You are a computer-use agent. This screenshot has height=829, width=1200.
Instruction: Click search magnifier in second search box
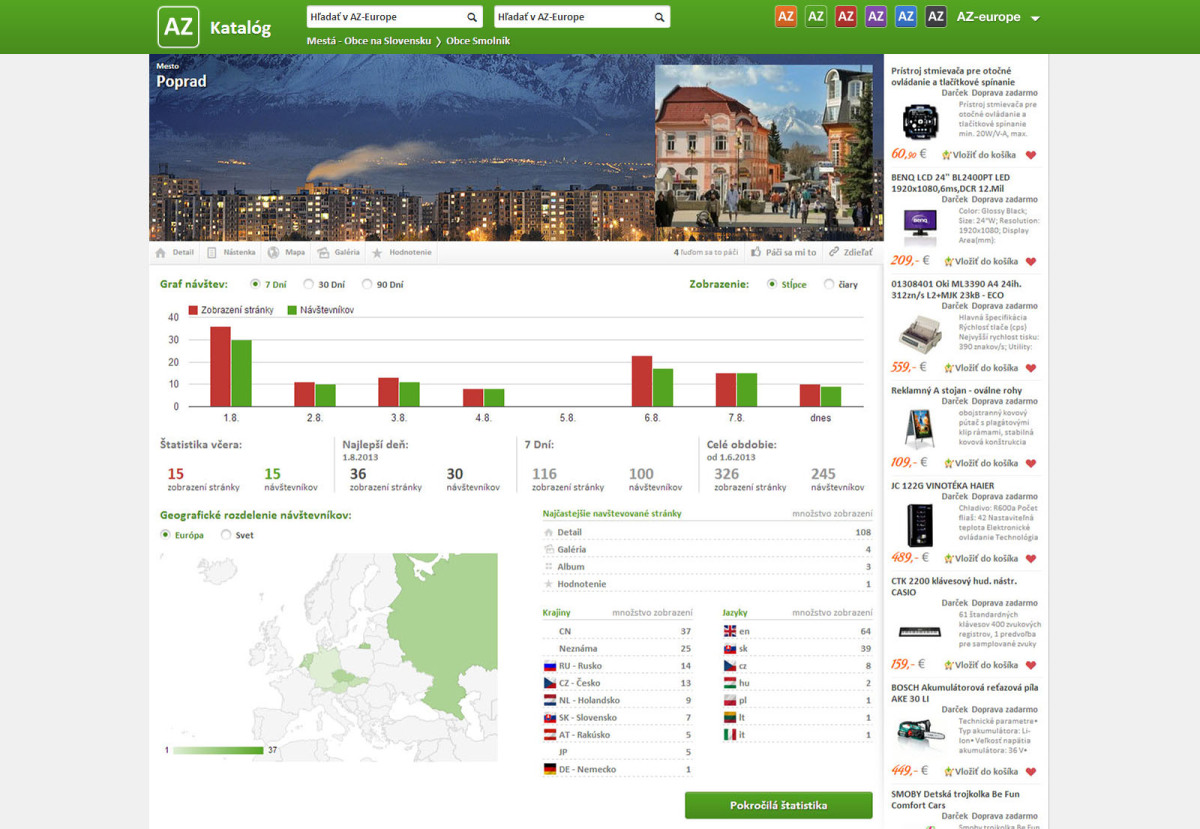point(659,17)
